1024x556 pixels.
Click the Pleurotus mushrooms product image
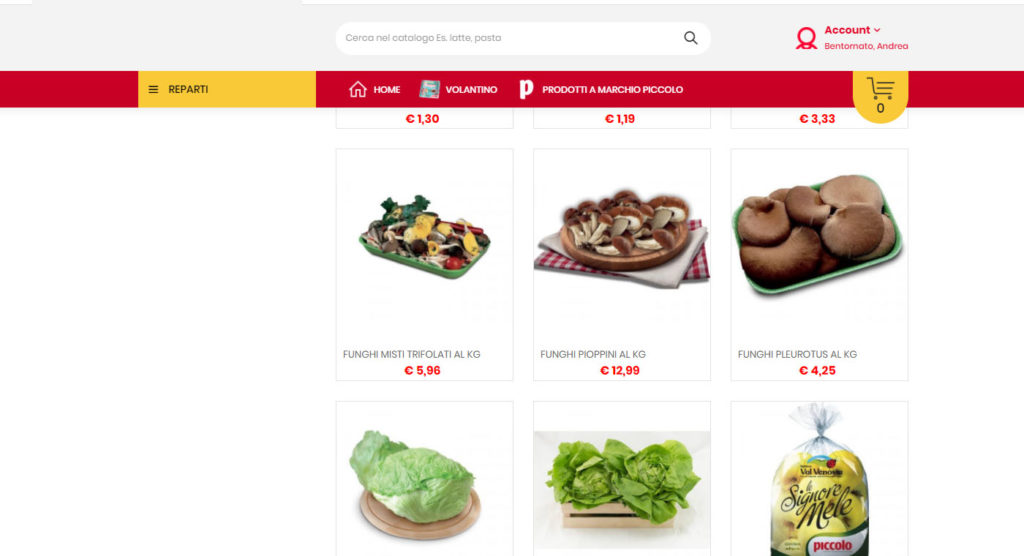[x=818, y=234]
